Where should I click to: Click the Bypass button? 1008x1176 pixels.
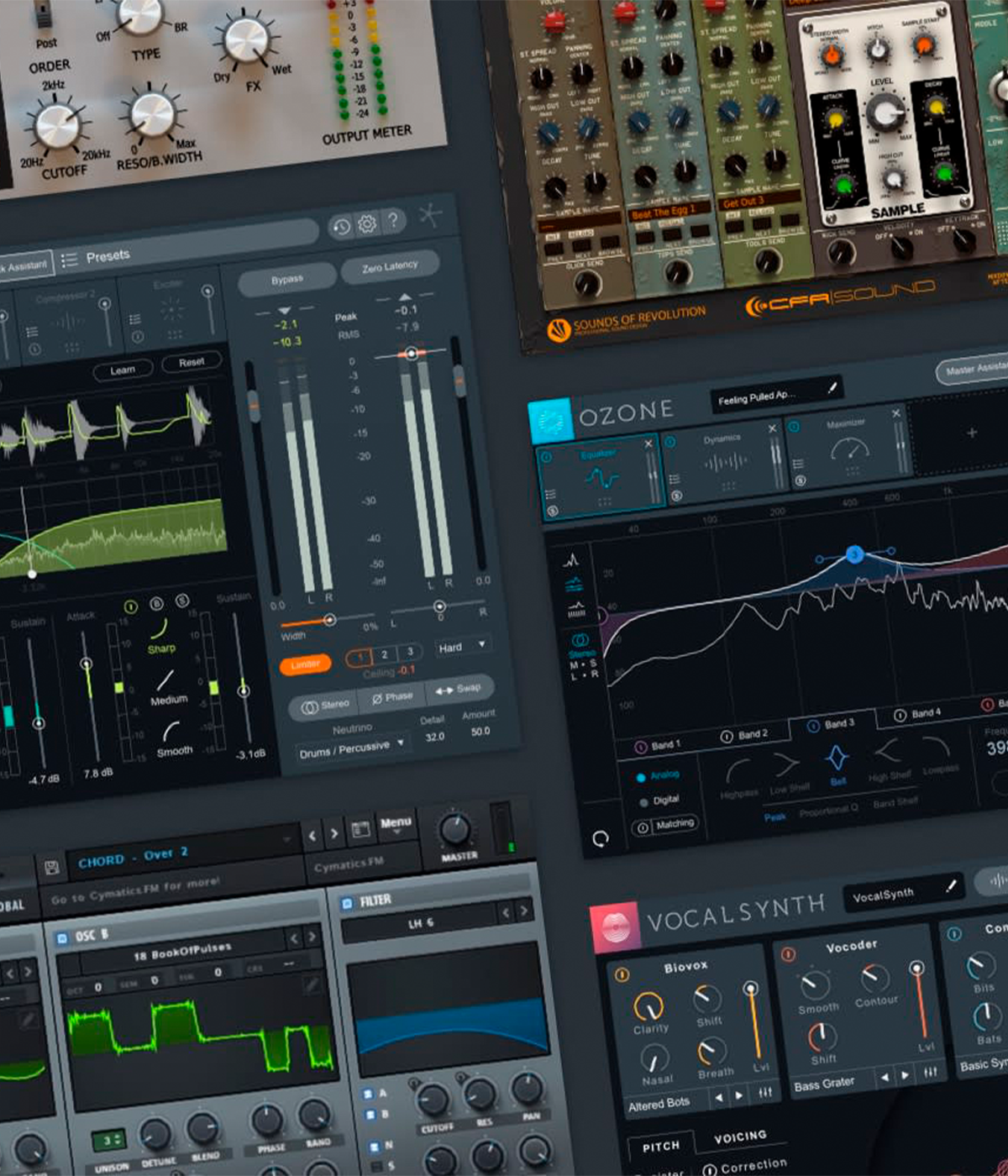287,280
